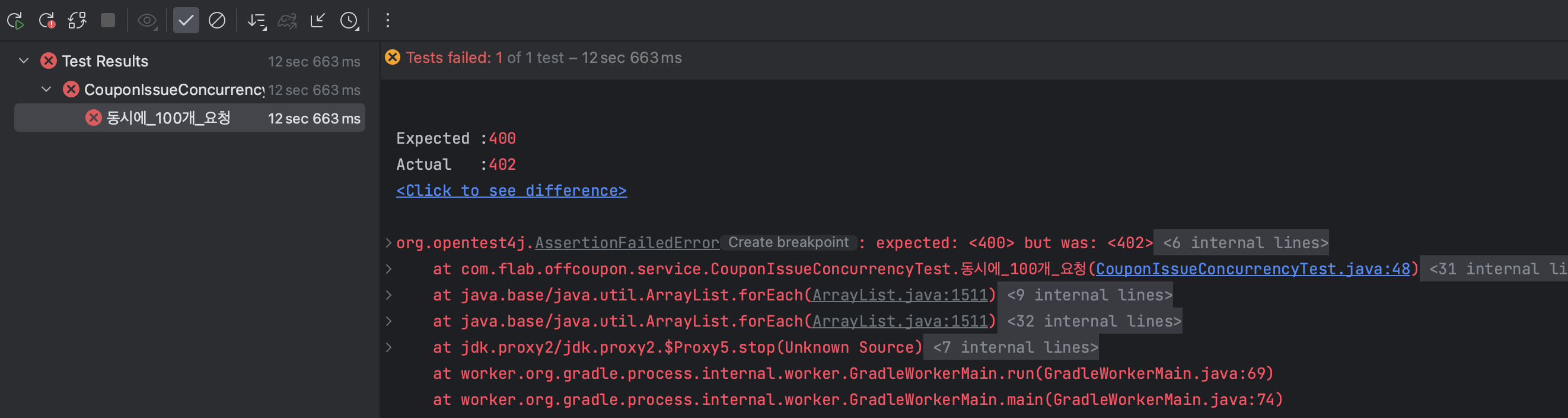Screen dimensions: 1568x418
Task: Click failed icon beside CouponIssueConcurrency
Action: [x=71, y=90]
